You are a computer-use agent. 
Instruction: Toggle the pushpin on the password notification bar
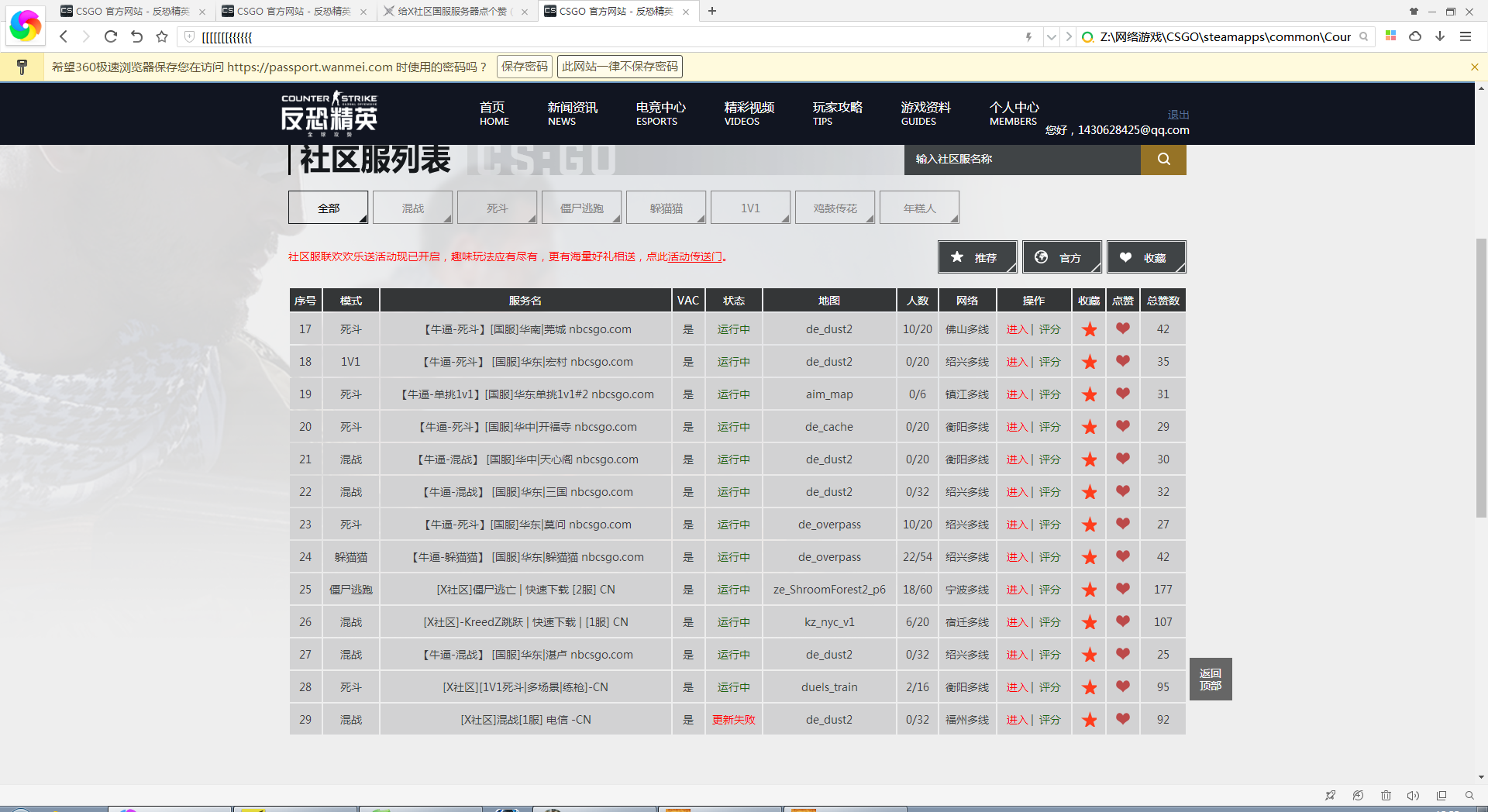(22, 66)
